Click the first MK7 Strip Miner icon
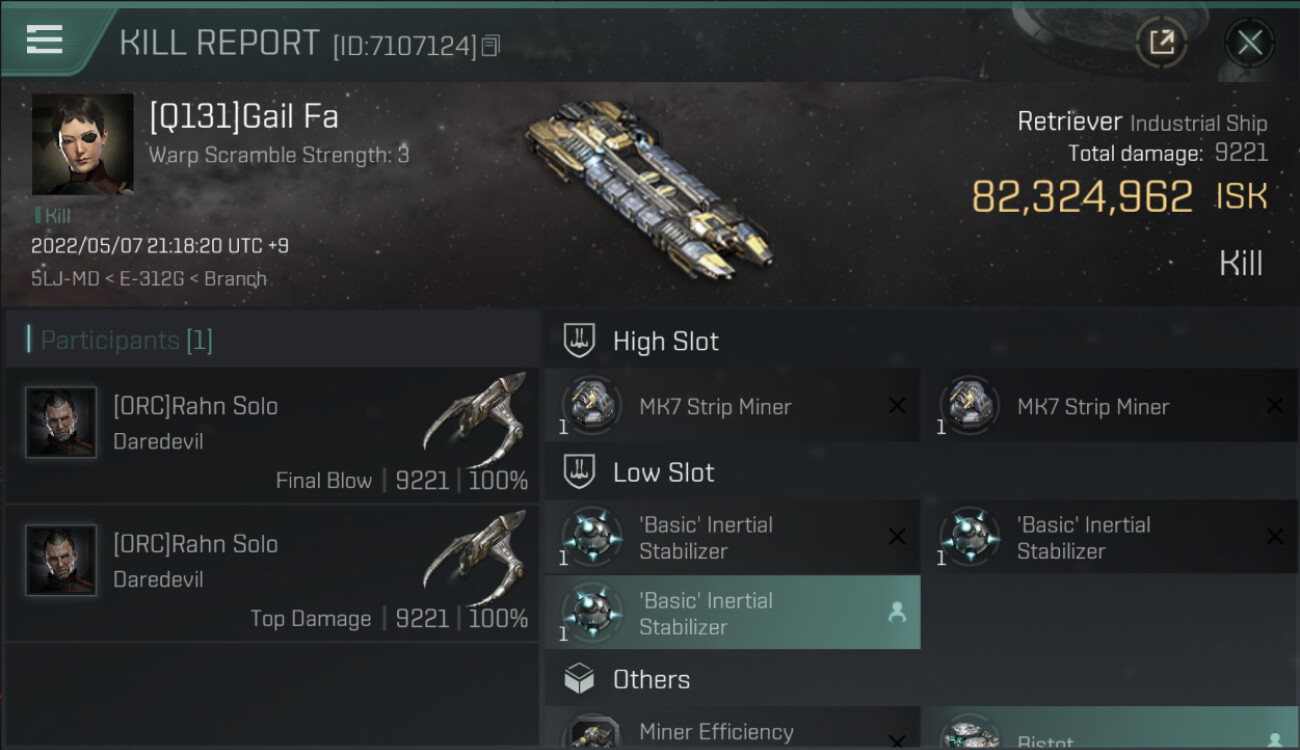Screen dimensions: 1300x750 coord(592,406)
